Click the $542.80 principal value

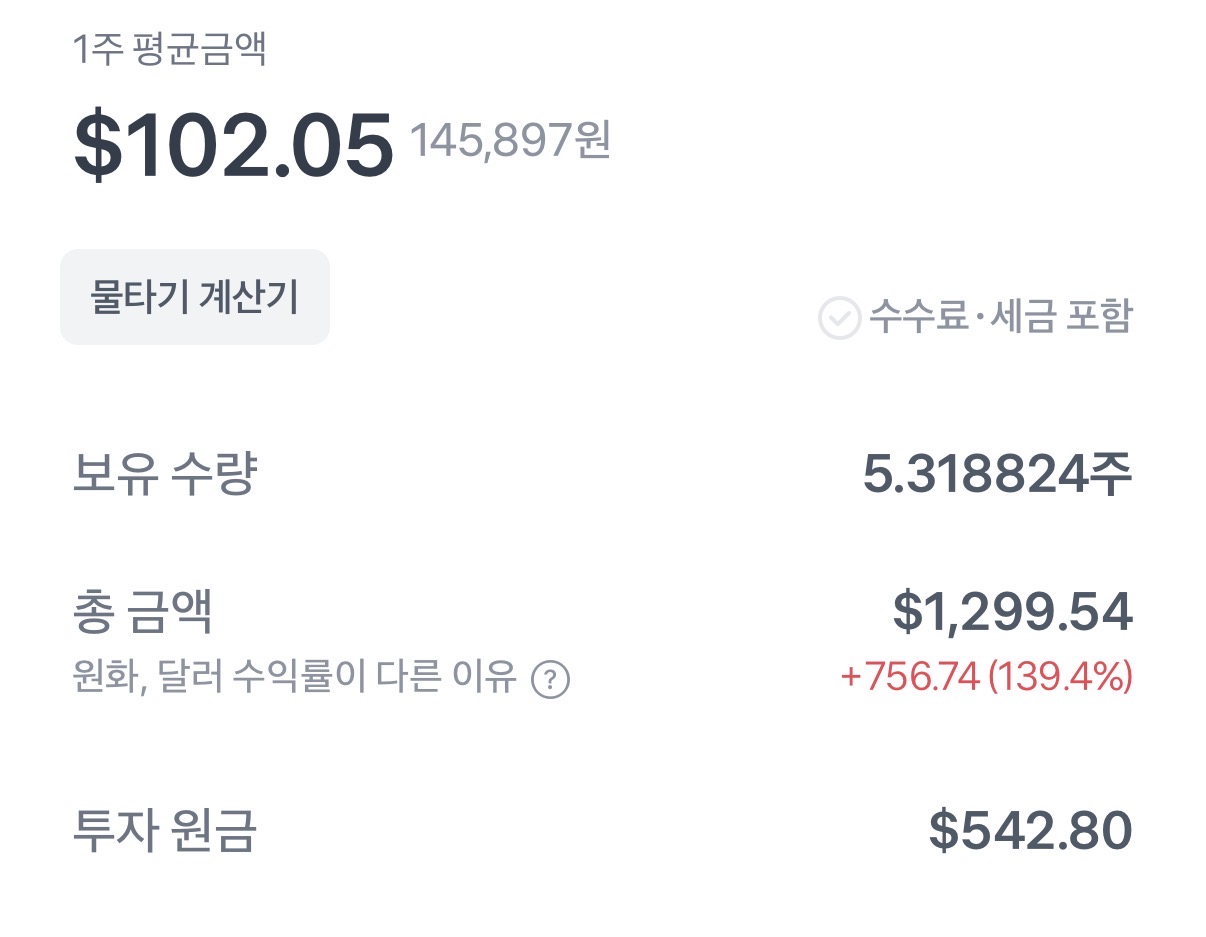click(1030, 831)
